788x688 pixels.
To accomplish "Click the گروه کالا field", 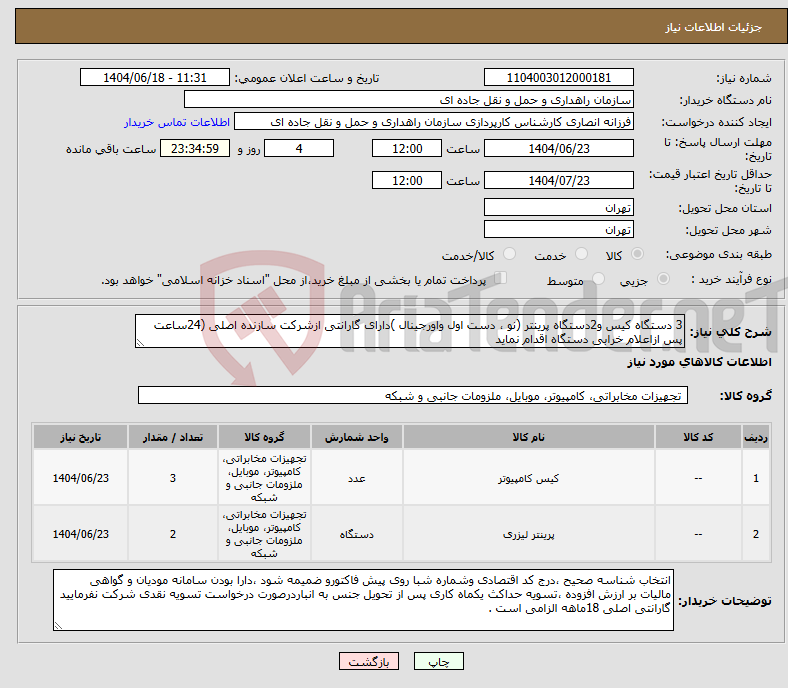I will 413,396.
